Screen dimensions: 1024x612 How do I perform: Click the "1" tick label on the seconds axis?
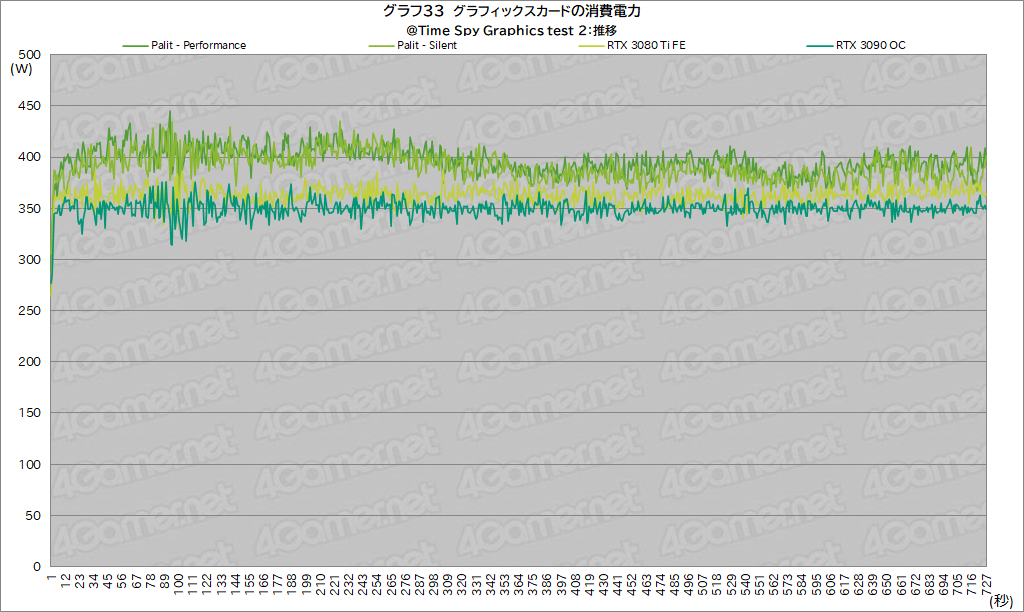[52, 577]
